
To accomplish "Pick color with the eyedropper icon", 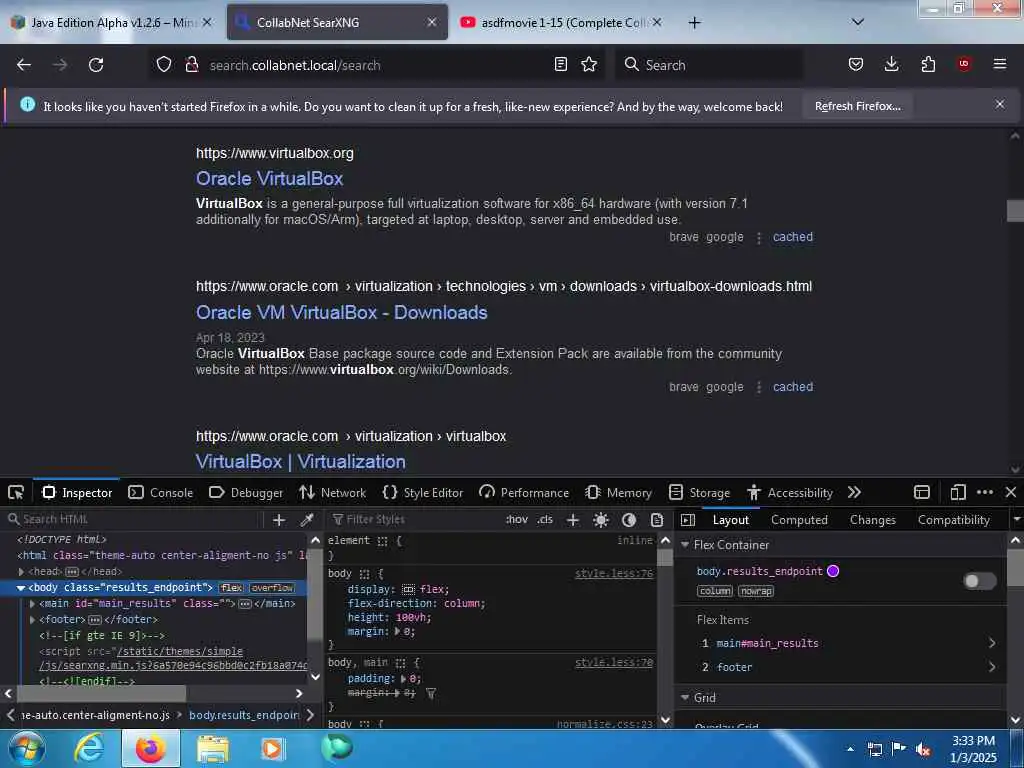I will 306,520.
